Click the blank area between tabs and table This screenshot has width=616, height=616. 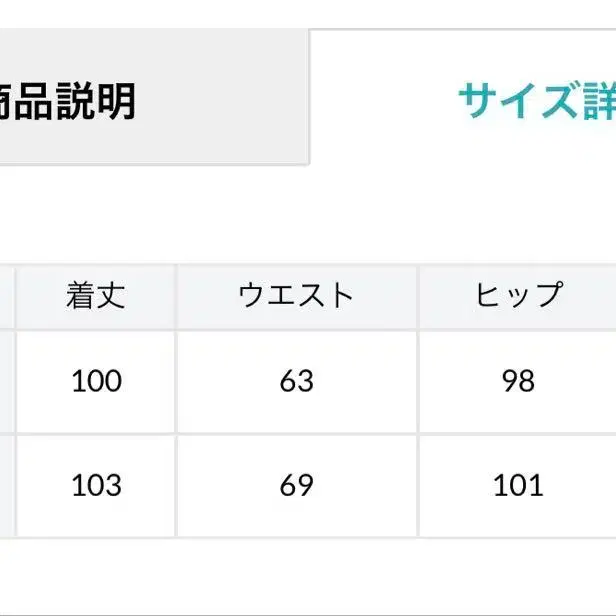tap(300, 215)
